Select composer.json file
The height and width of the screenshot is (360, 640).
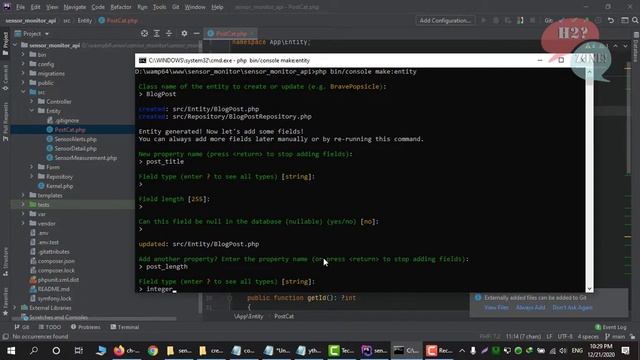coord(56,261)
